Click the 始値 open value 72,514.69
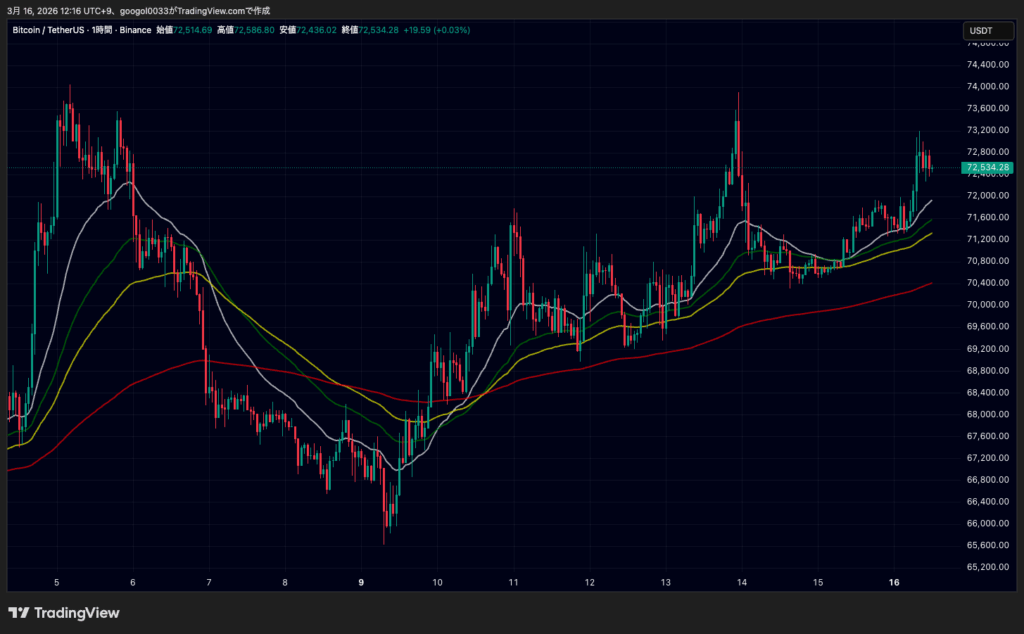The width and height of the screenshot is (1024, 634). (x=192, y=31)
